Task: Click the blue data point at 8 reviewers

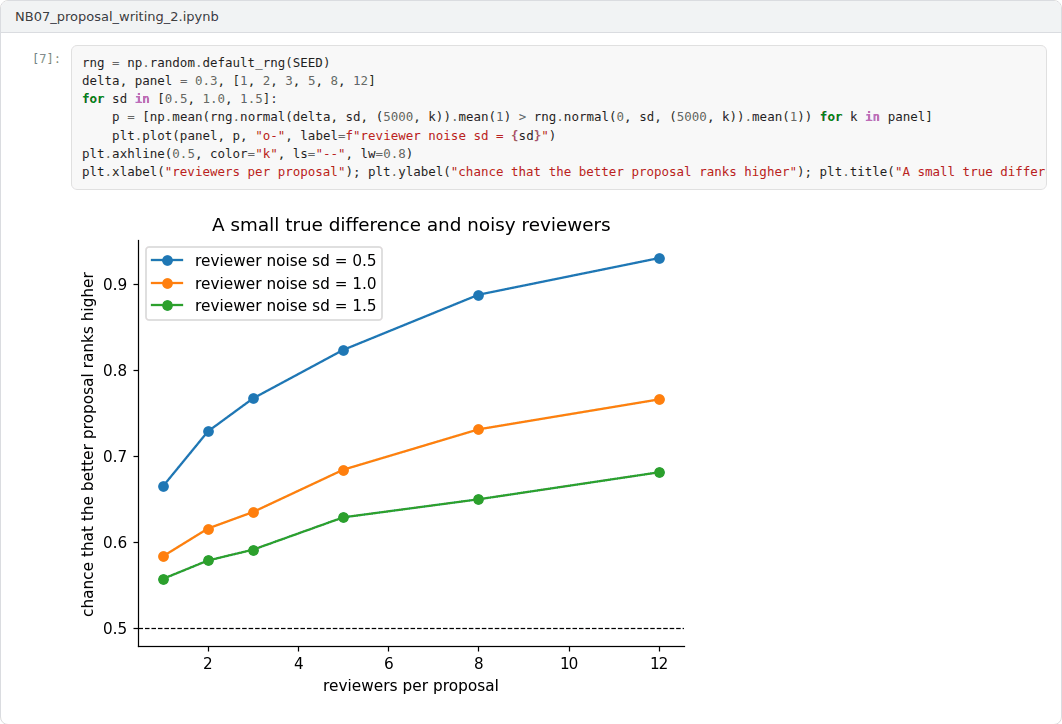Action: 478,295
